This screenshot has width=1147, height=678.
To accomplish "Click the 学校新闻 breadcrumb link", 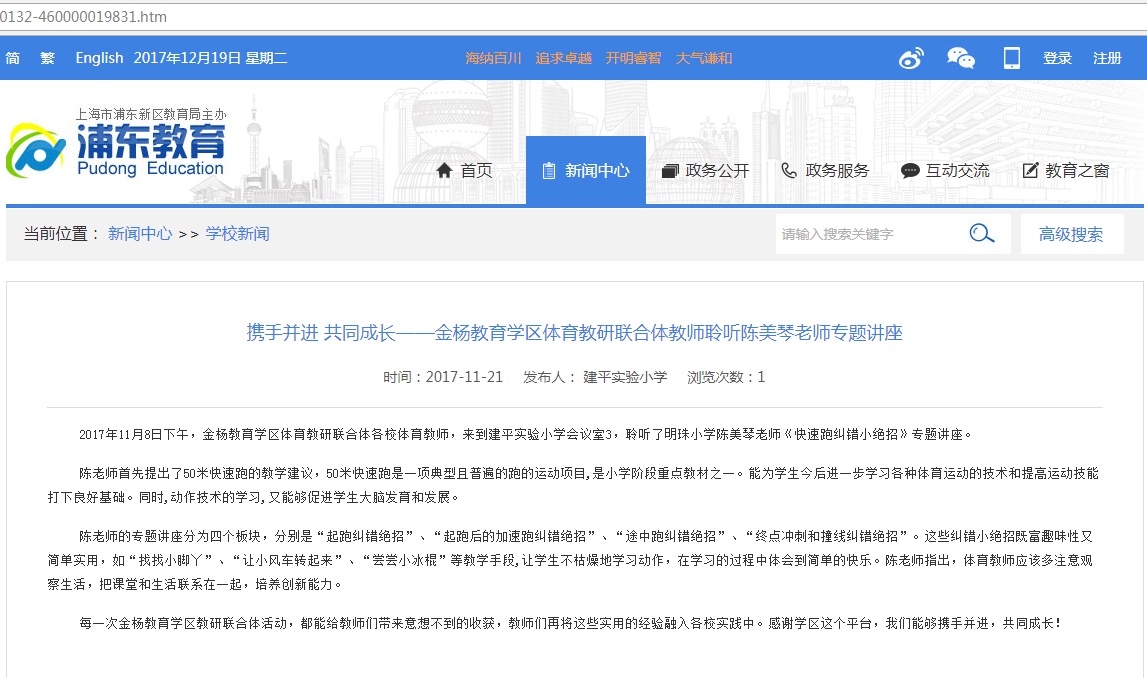I will click(237, 233).
